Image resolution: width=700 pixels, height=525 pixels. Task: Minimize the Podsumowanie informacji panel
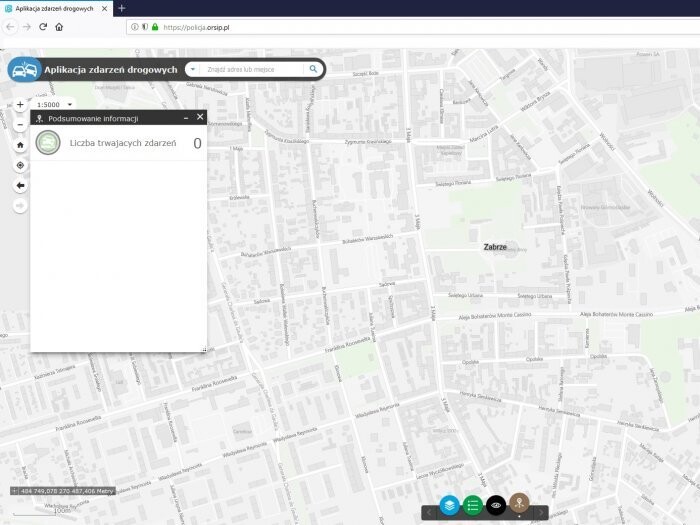click(186, 117)
